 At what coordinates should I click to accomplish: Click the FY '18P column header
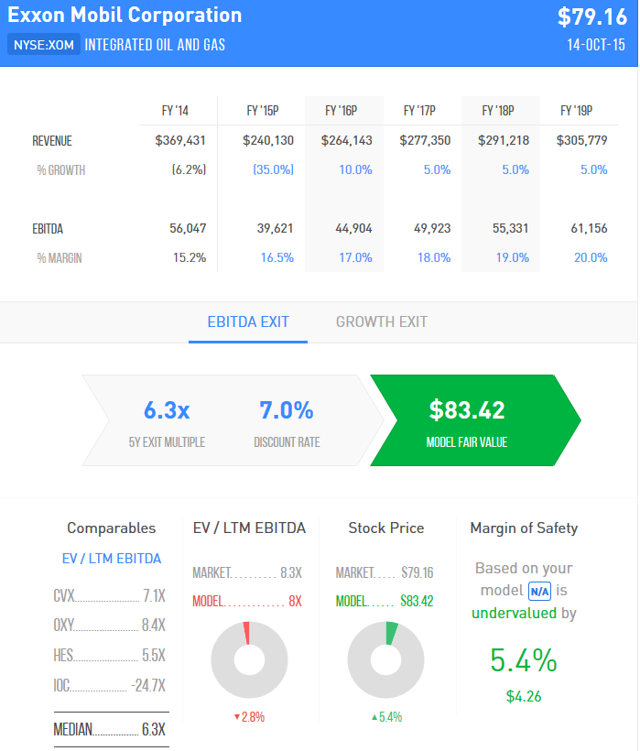coord(498,111)
